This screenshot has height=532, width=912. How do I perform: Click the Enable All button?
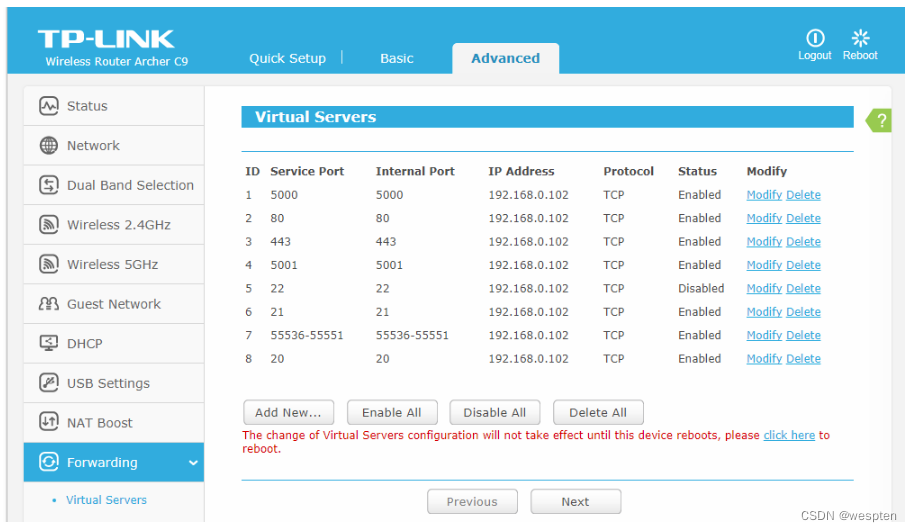392,412
